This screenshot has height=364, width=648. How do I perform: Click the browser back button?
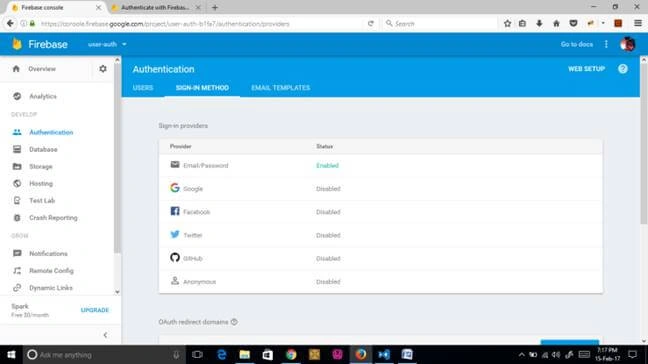(x=10, y=24)
